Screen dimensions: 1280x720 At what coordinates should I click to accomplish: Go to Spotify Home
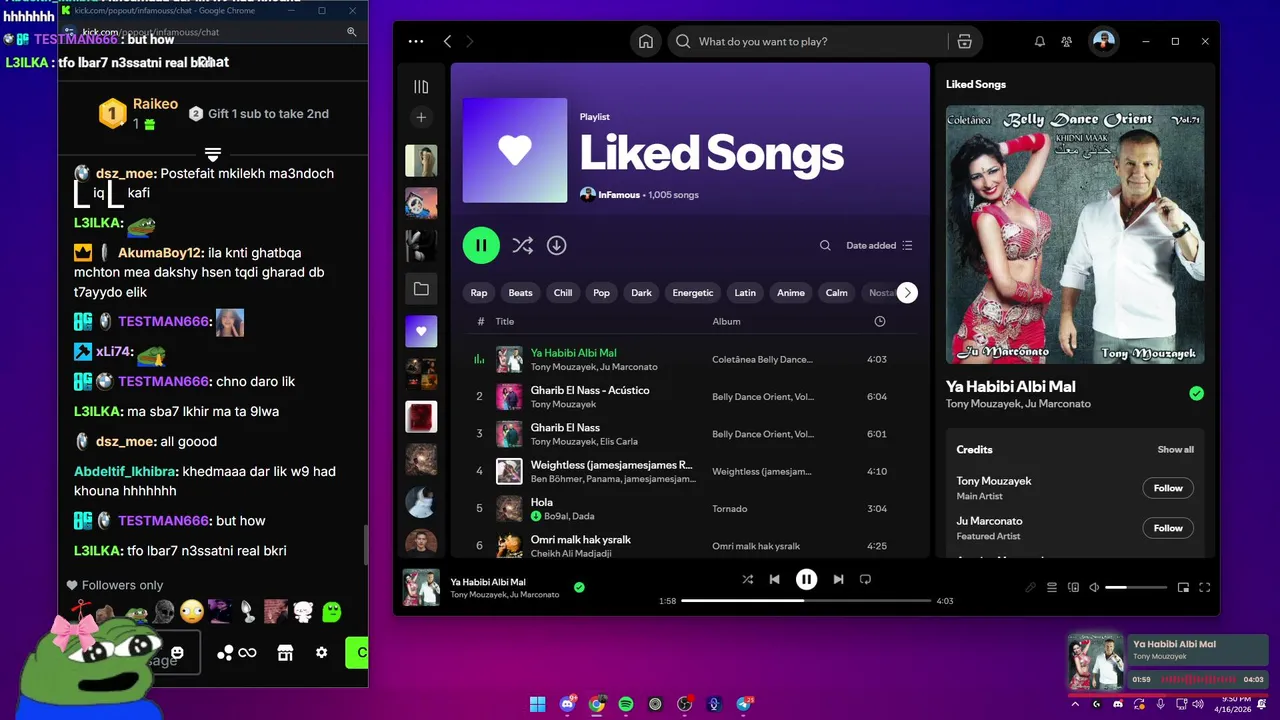(x=646, y=42)
